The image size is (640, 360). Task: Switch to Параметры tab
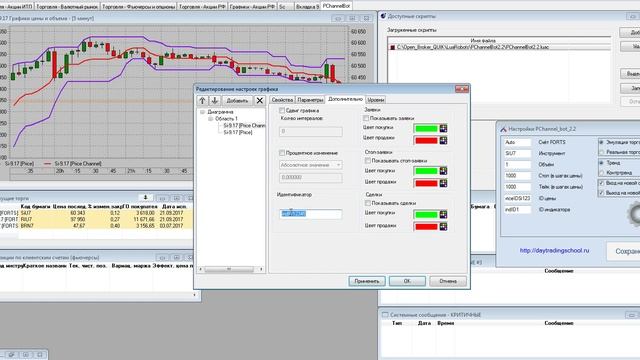[310, 100]
